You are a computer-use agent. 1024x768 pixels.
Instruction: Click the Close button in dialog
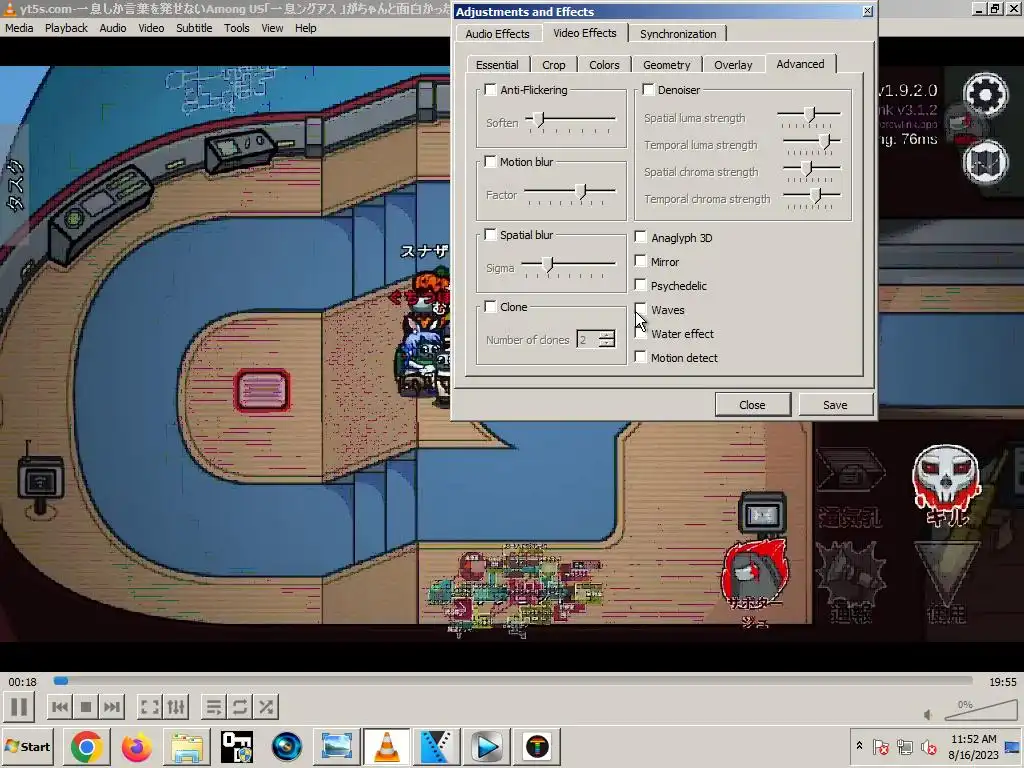752,405
